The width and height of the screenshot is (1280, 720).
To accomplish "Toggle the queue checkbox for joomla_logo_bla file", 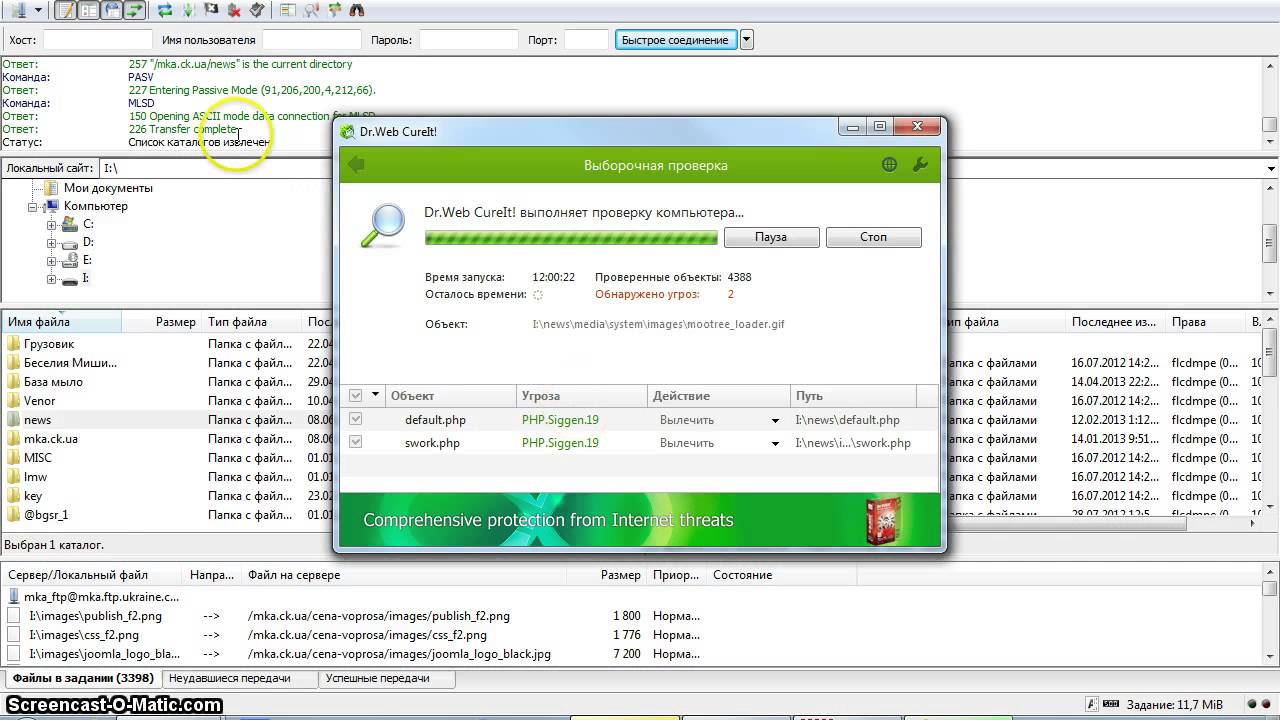I will [13, 654].
